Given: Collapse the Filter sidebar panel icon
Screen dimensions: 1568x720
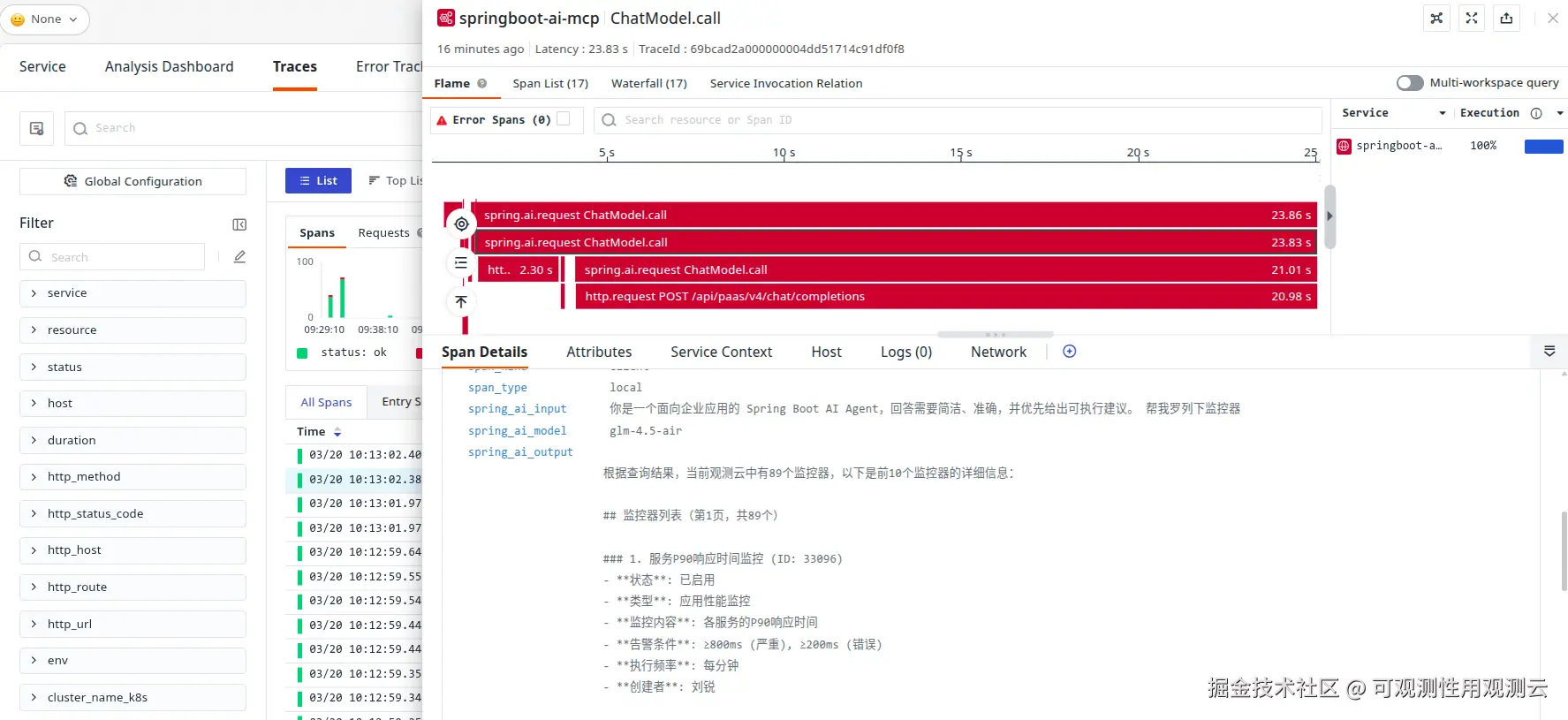Looking at the screenshot, I should tap(239, 224).
